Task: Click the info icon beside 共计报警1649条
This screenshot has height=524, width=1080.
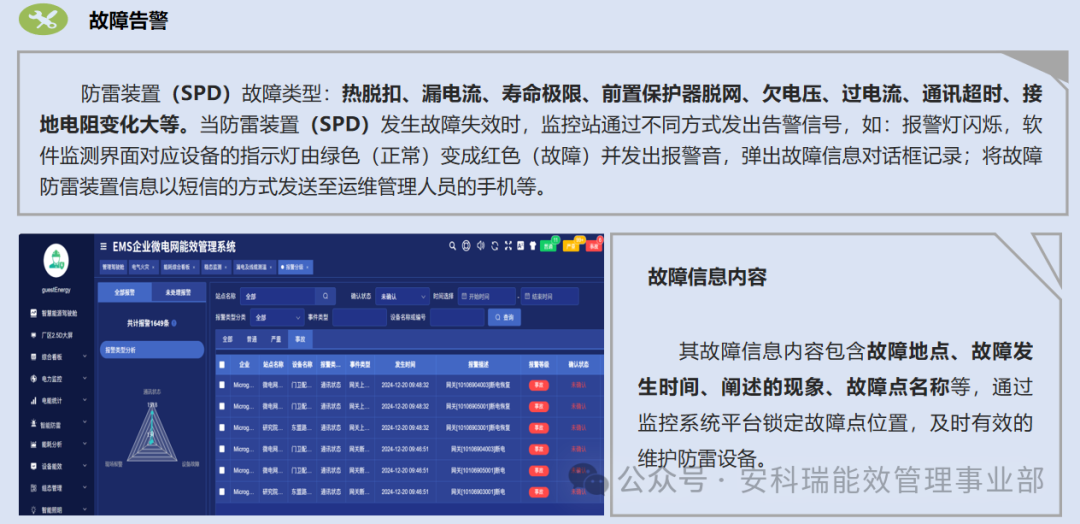Action: (174, 323)
